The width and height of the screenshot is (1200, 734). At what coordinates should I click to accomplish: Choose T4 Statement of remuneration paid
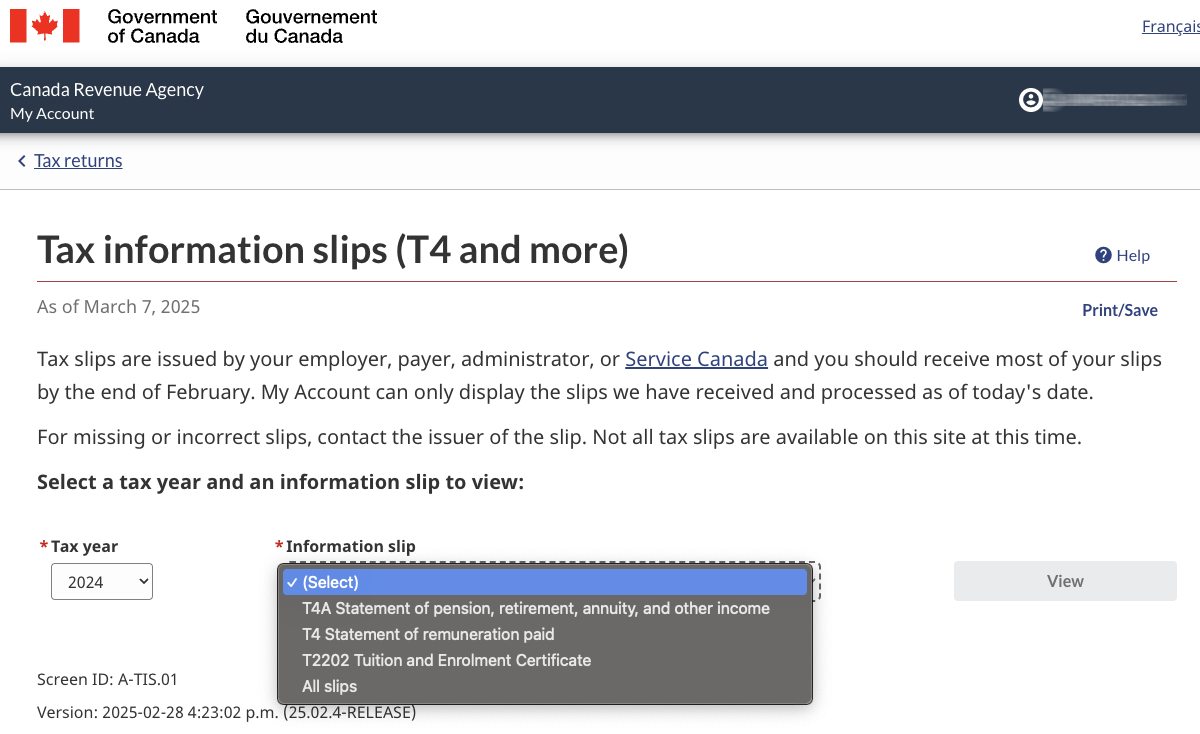(545, 634)
